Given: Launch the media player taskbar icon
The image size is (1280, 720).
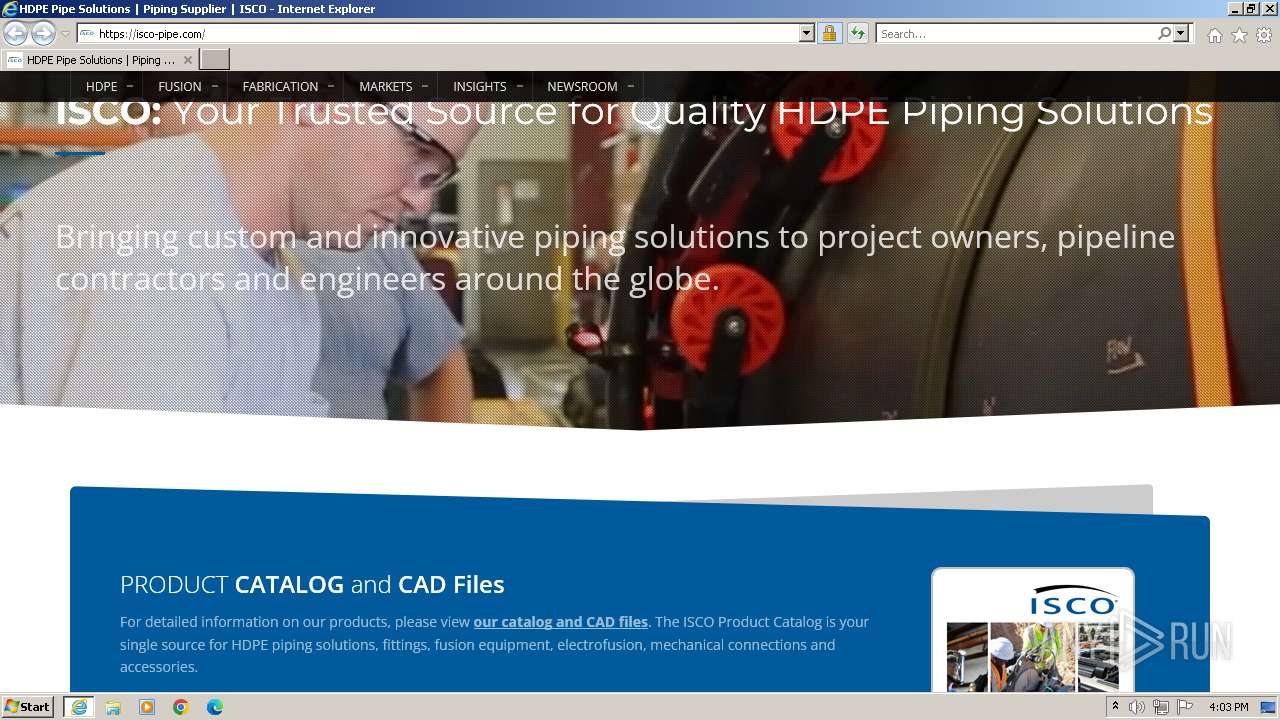Looking at the screenshot, I should click(x=147, y=707).
